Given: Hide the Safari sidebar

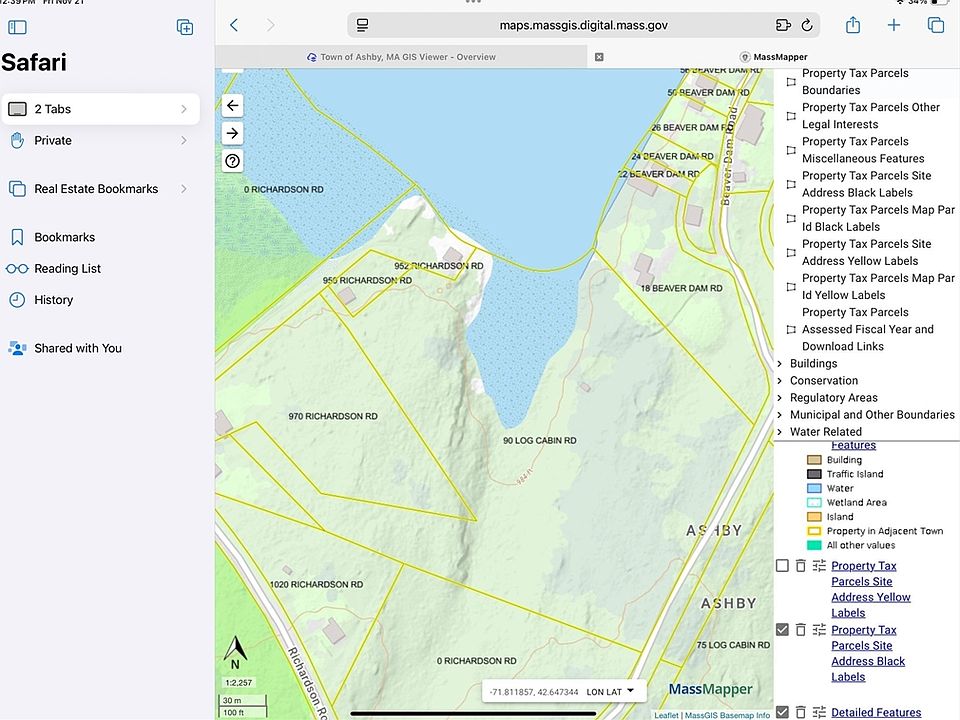Looking at the screenshot, I should (17, 27).
